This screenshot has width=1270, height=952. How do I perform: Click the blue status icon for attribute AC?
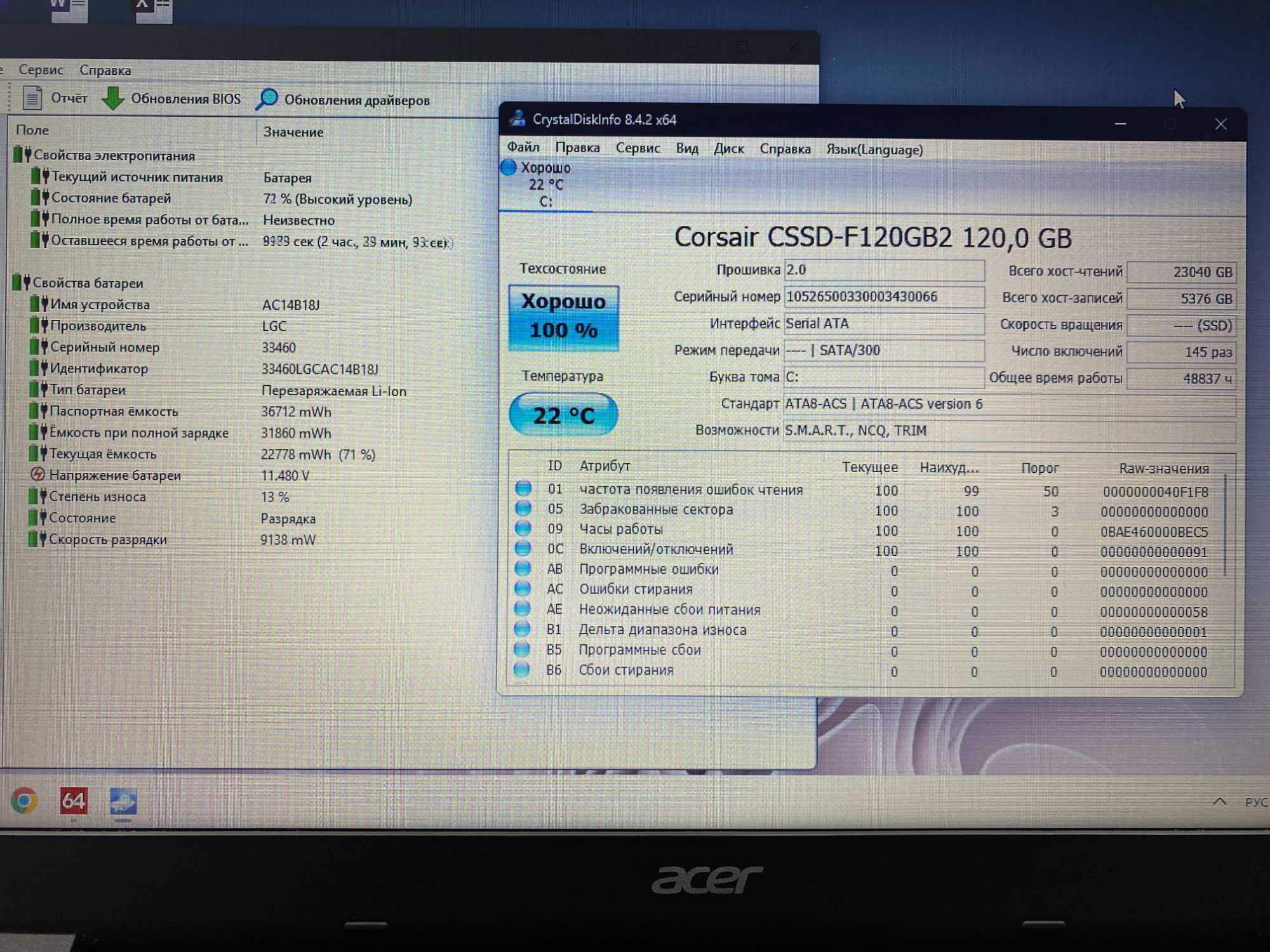[523, 588]
